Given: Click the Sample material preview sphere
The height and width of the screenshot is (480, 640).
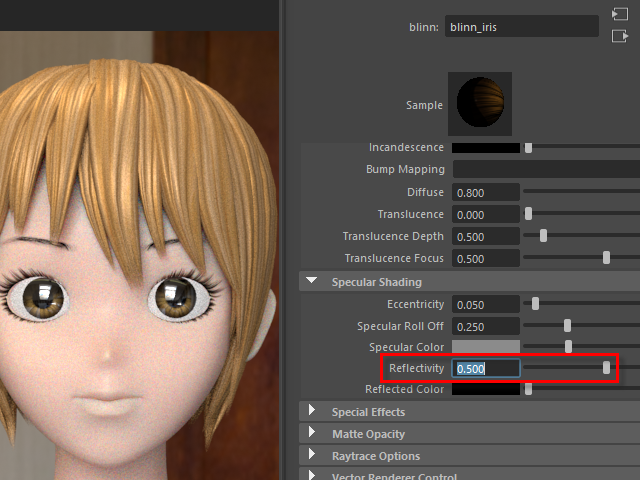Looking at the screenshot, I should [484, 104].
